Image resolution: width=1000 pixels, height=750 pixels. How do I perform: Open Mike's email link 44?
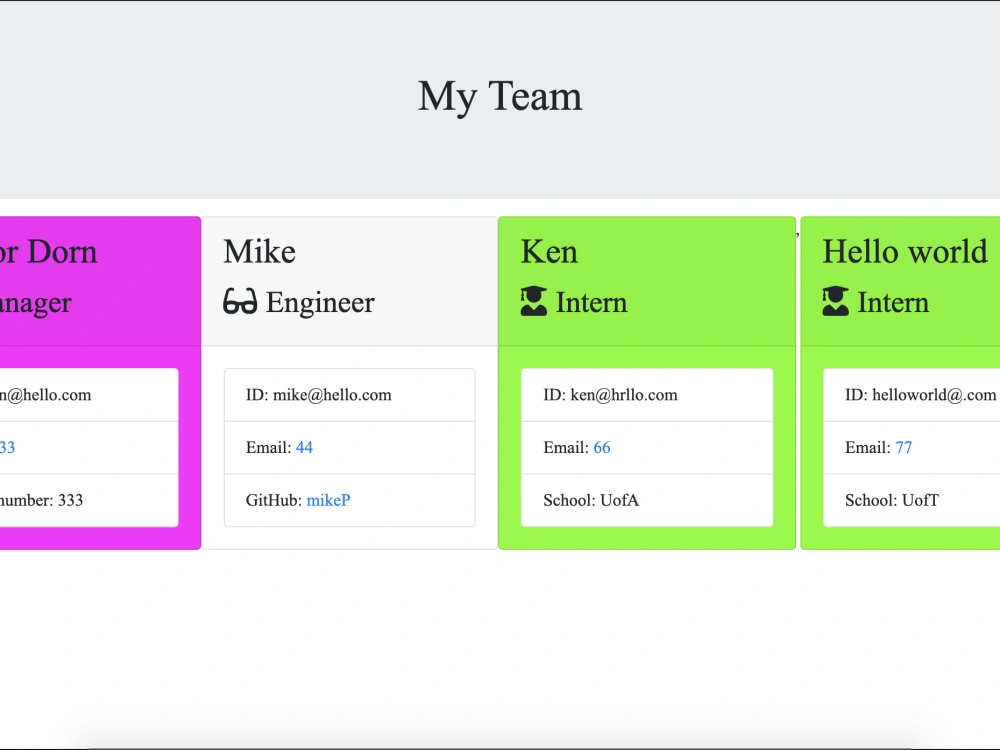[x=304, y=447]
